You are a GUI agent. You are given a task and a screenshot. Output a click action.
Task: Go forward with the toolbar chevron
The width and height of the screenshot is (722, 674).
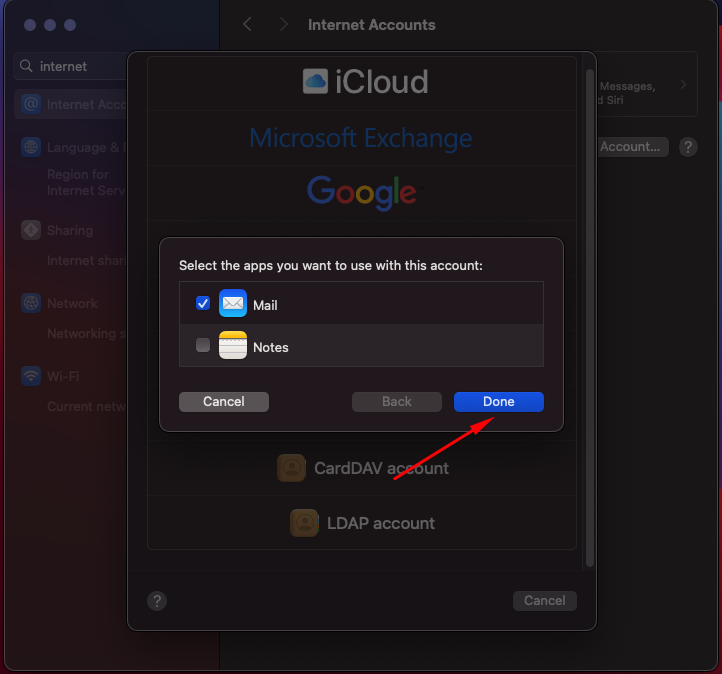click(x=284, y=24)
